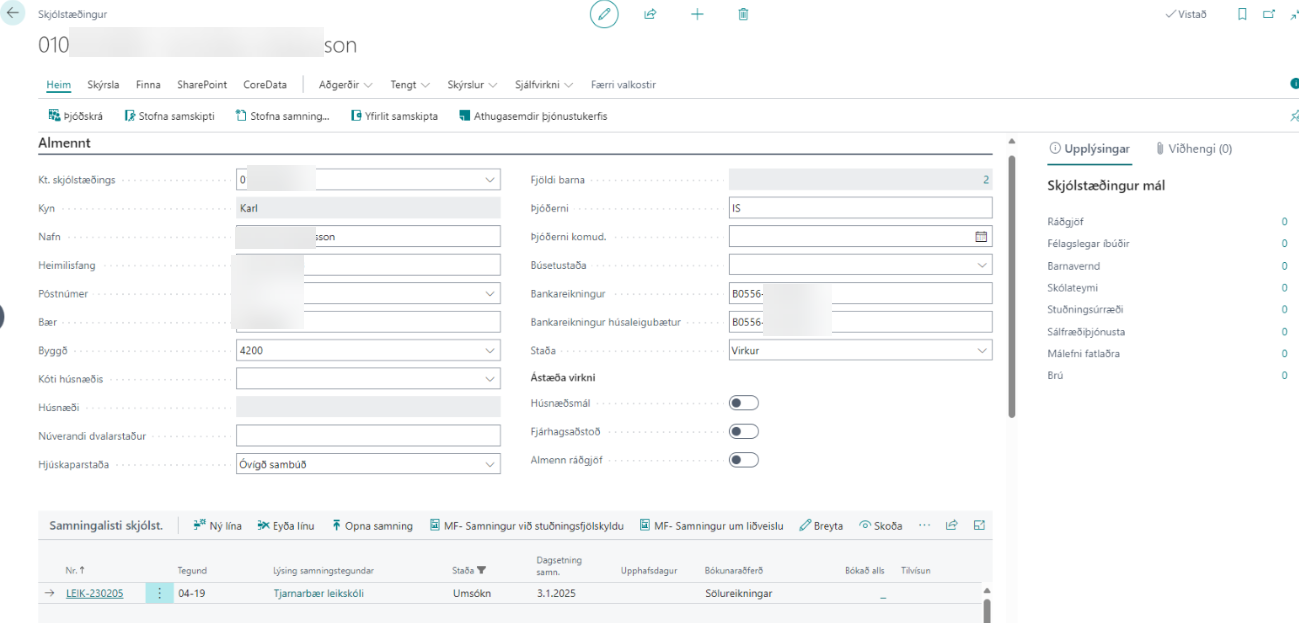Expand the Byggð dropdown with 4200
Image resolution: width=1299 pixels, height=623 pixels.
pyautogui.click(x=490, y=352)
